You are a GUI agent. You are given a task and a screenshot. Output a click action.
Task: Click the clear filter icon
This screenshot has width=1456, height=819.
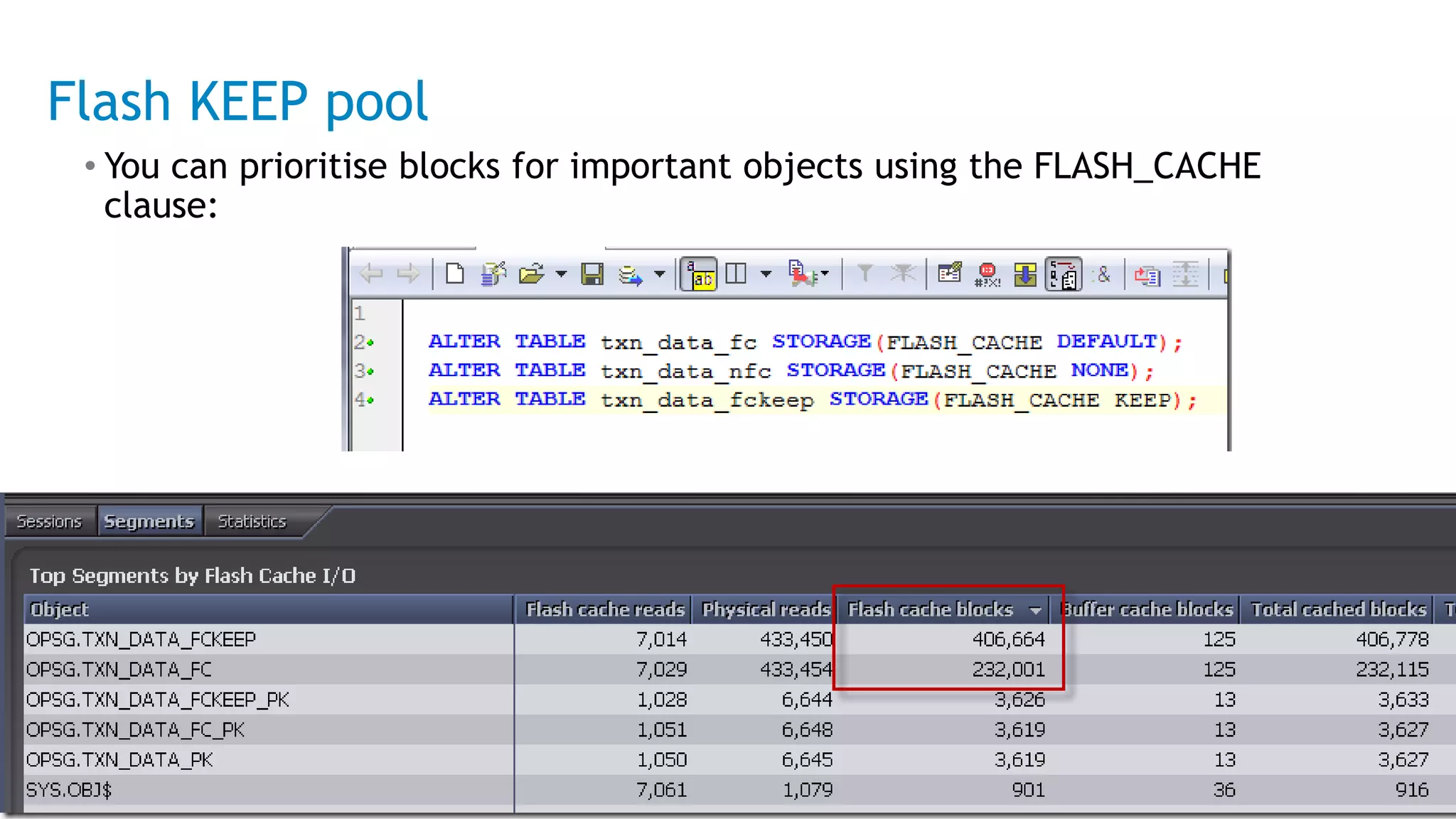tap(903, 273)
